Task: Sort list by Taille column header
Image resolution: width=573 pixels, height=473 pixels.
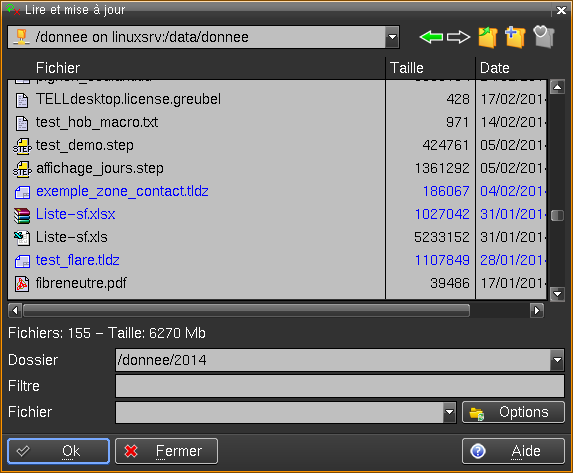Action: [x=430, y=68]
